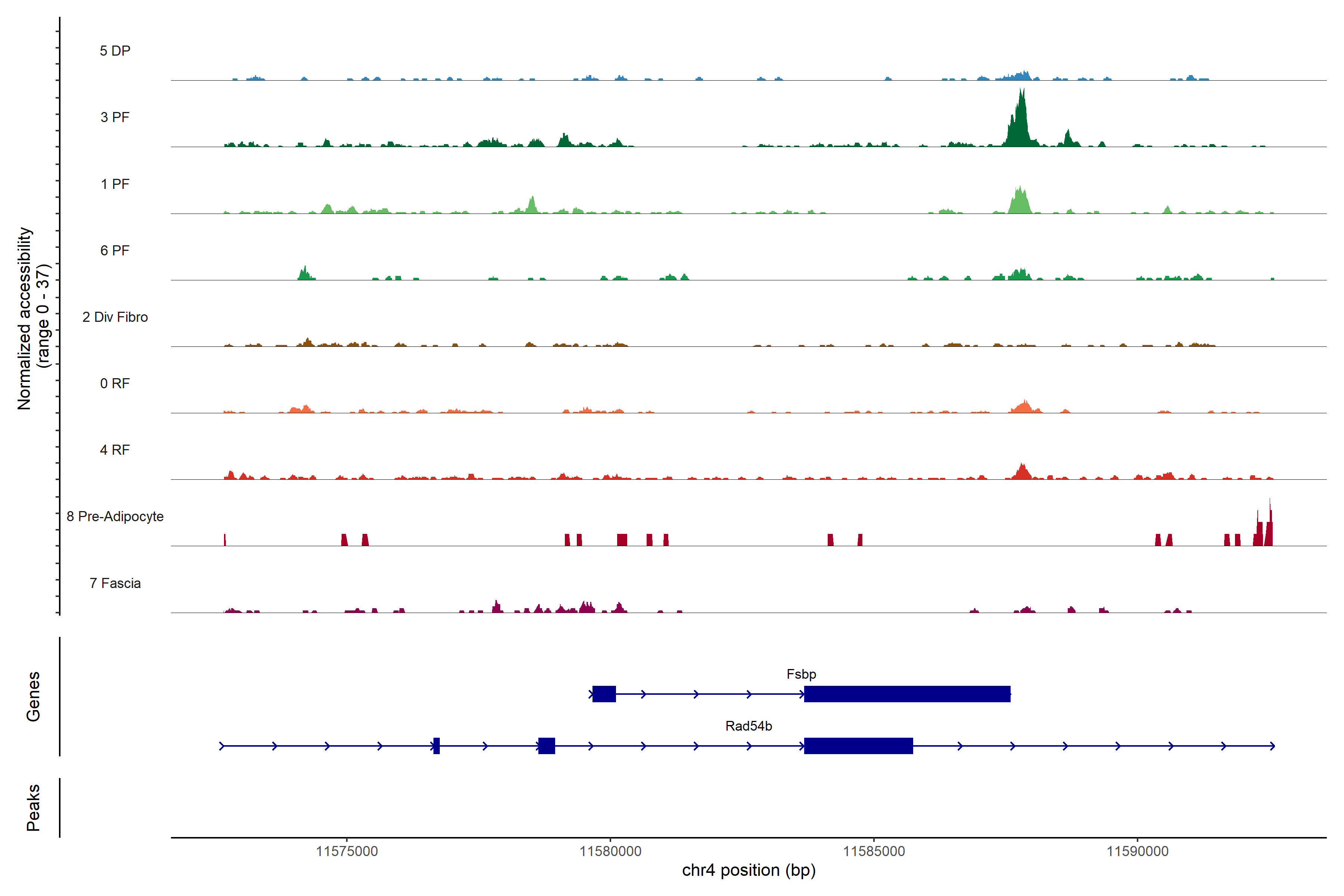
Task: Click the Genes panel label
Action: (x=33, y=697)
